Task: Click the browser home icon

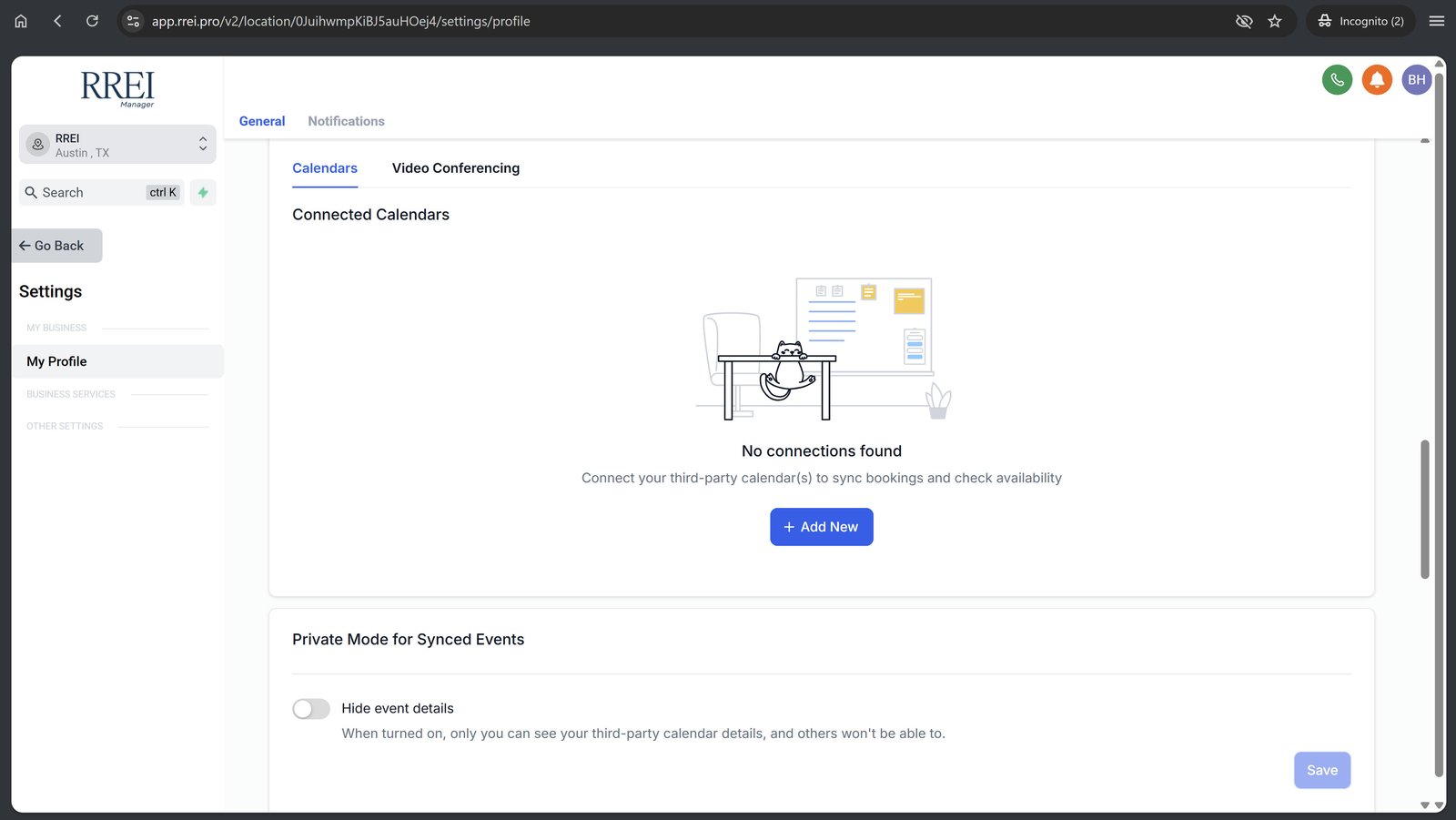Action: coord(21,21)
